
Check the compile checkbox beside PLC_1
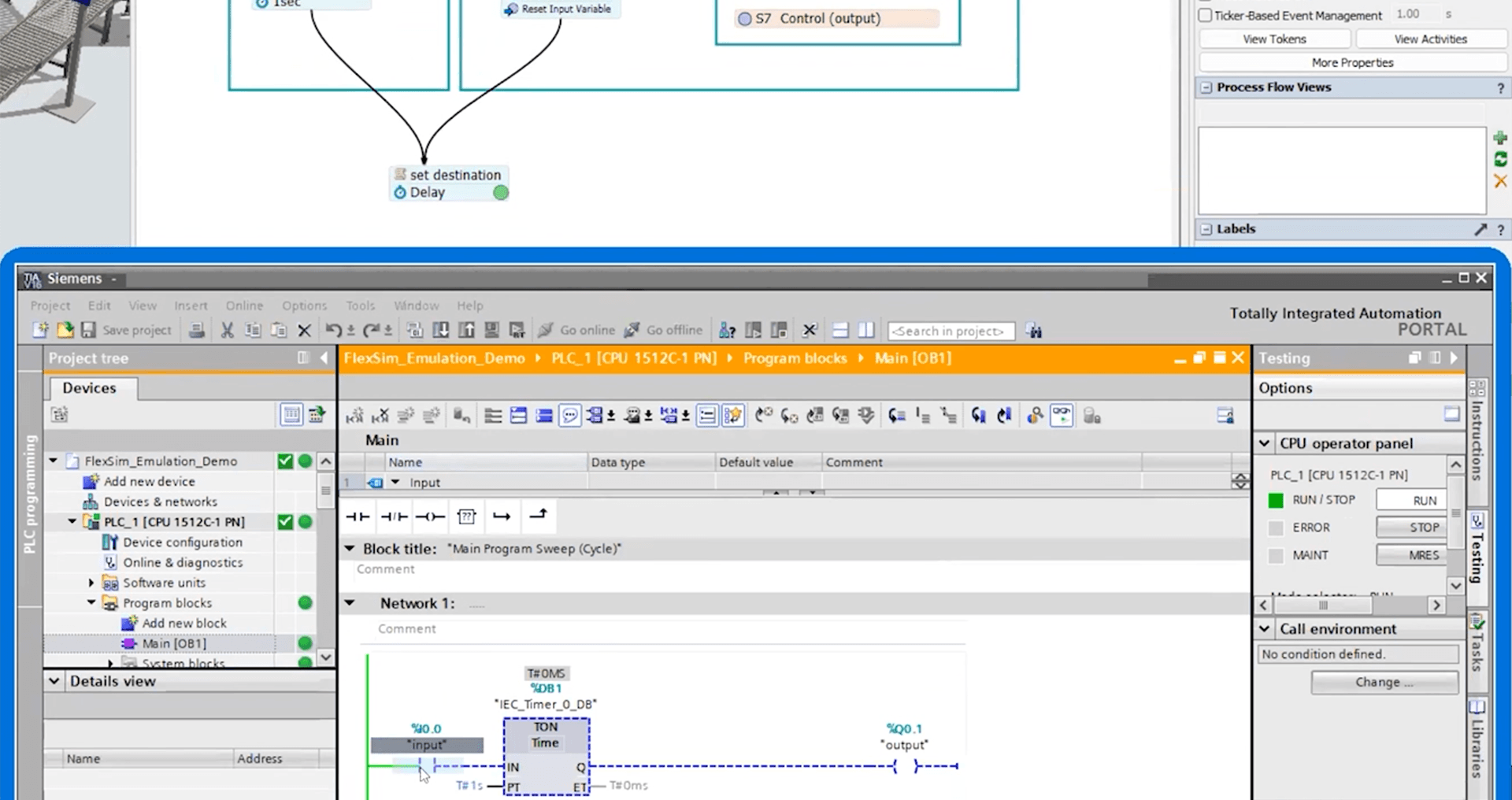point(285,521)
